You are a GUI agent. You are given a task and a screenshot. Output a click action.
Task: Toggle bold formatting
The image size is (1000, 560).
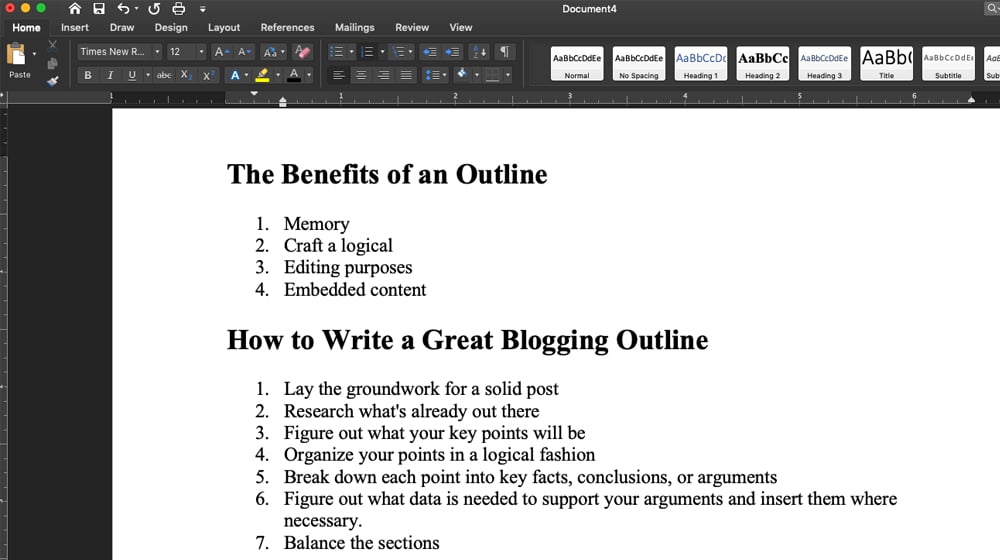pyautogui.click(x=88, y=75)
